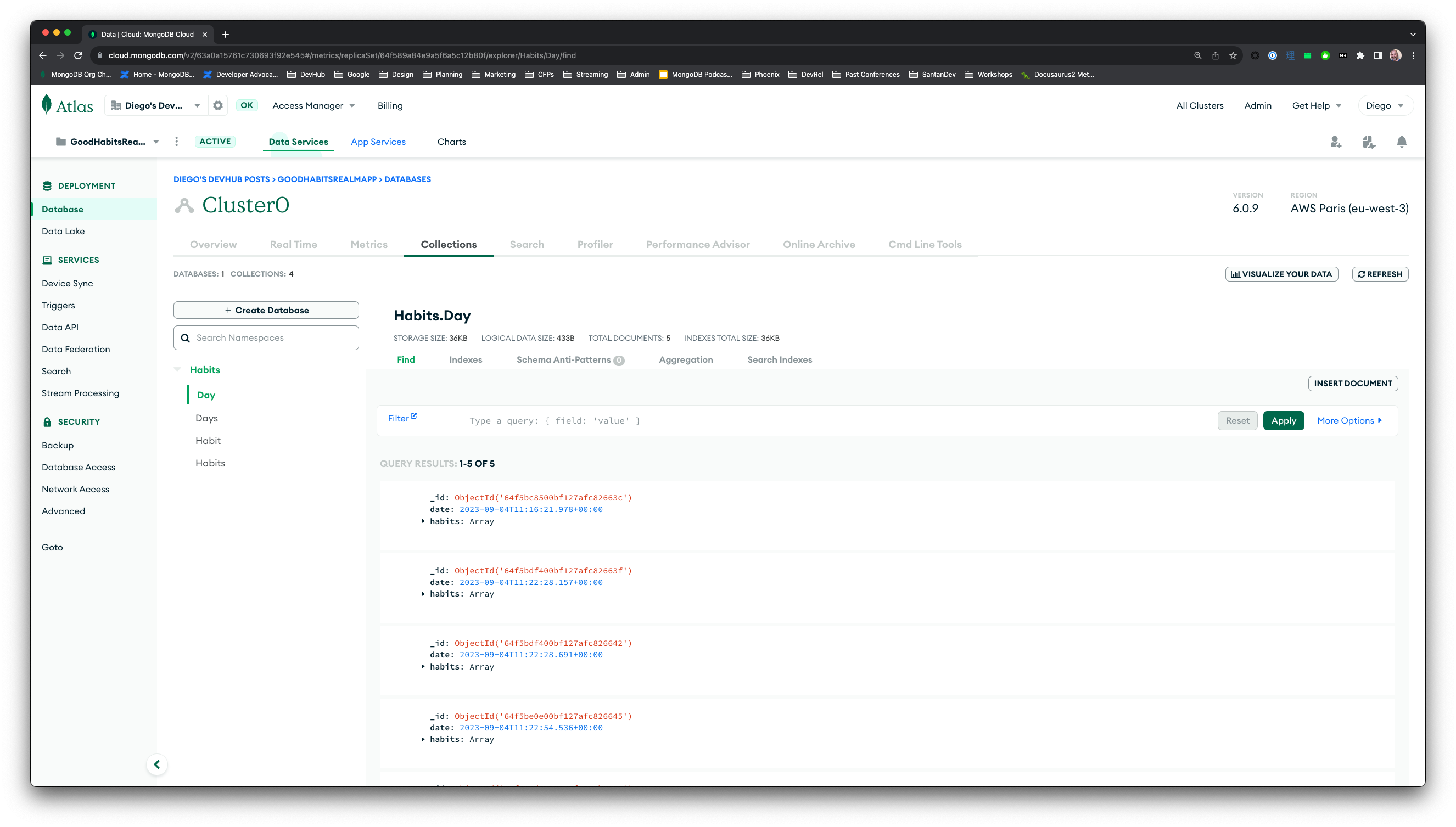
Task: Expand habits Array in document ending 82663f
Action: click(423, 594)
